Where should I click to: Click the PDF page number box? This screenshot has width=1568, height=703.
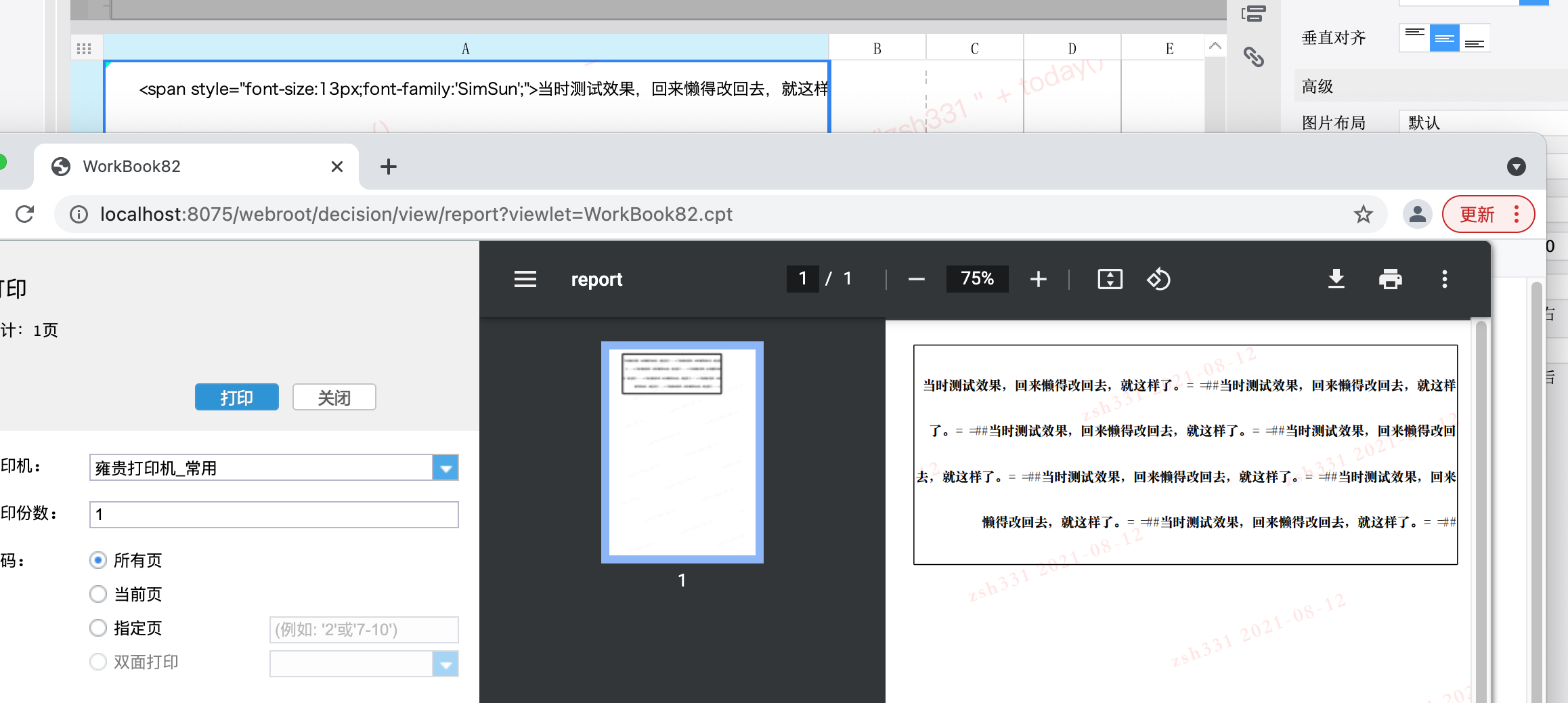(803, 279)
